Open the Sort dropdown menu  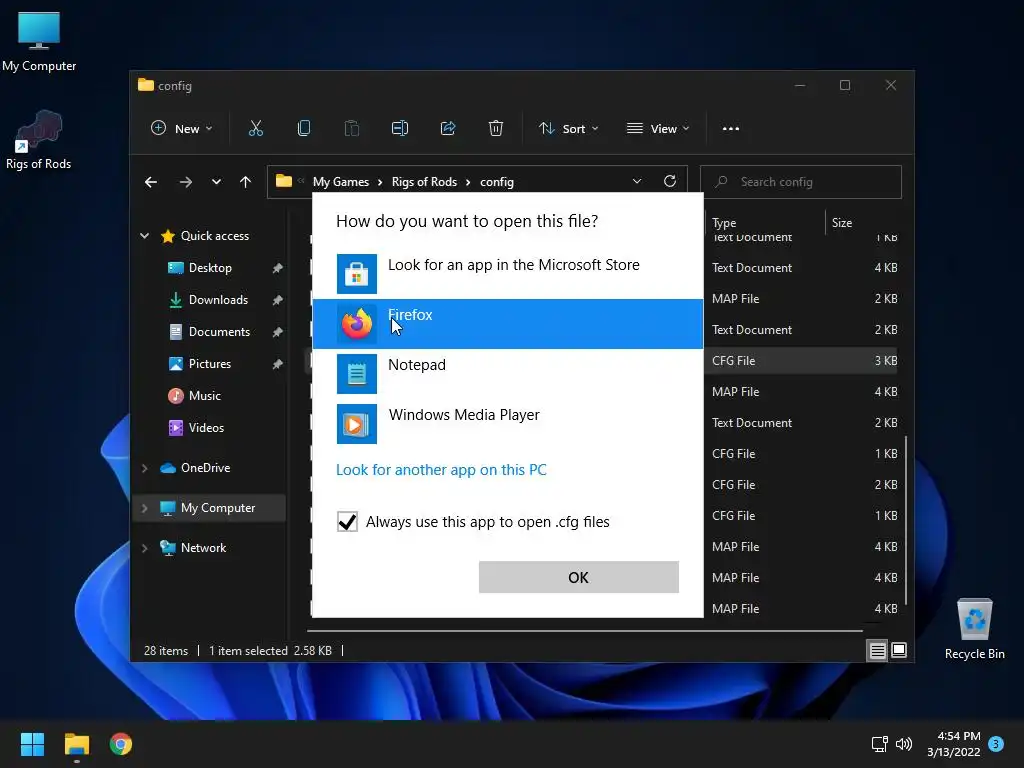point(568,129)
